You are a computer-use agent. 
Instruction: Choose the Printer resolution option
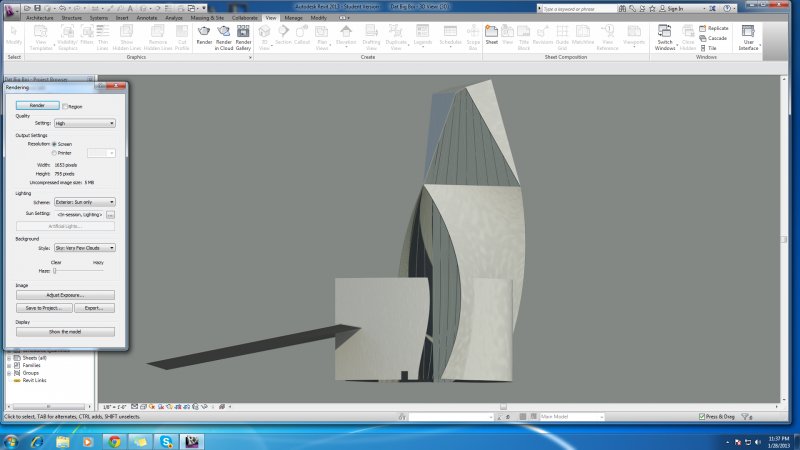[54, 153]
